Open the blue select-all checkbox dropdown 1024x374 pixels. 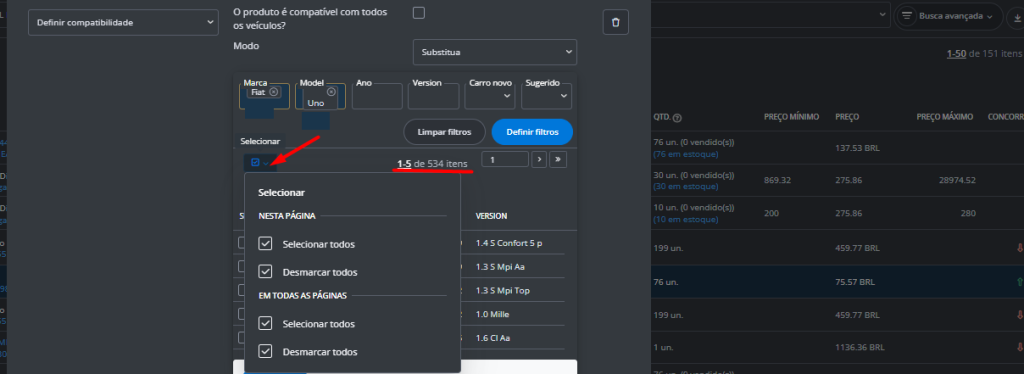(x=260, y=163)
